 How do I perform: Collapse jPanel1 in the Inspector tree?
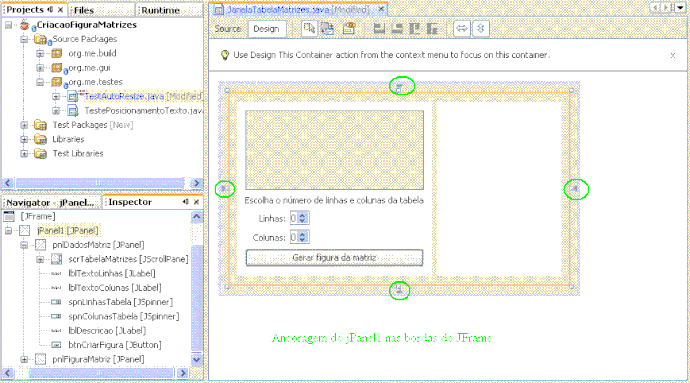click(8, 231)
